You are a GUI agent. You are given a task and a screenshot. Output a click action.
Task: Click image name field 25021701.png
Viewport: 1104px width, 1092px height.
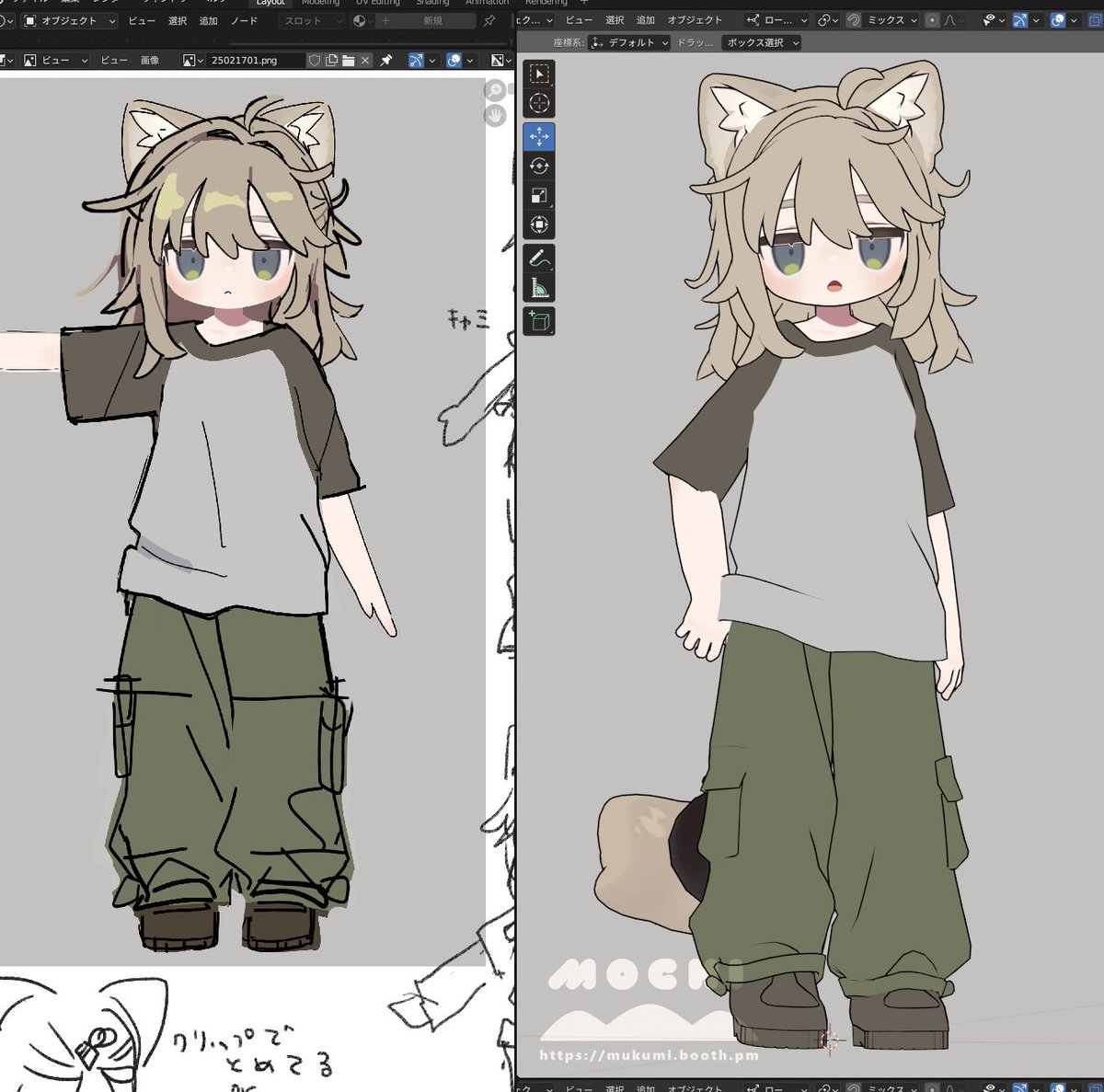click(x=256, y=60)
